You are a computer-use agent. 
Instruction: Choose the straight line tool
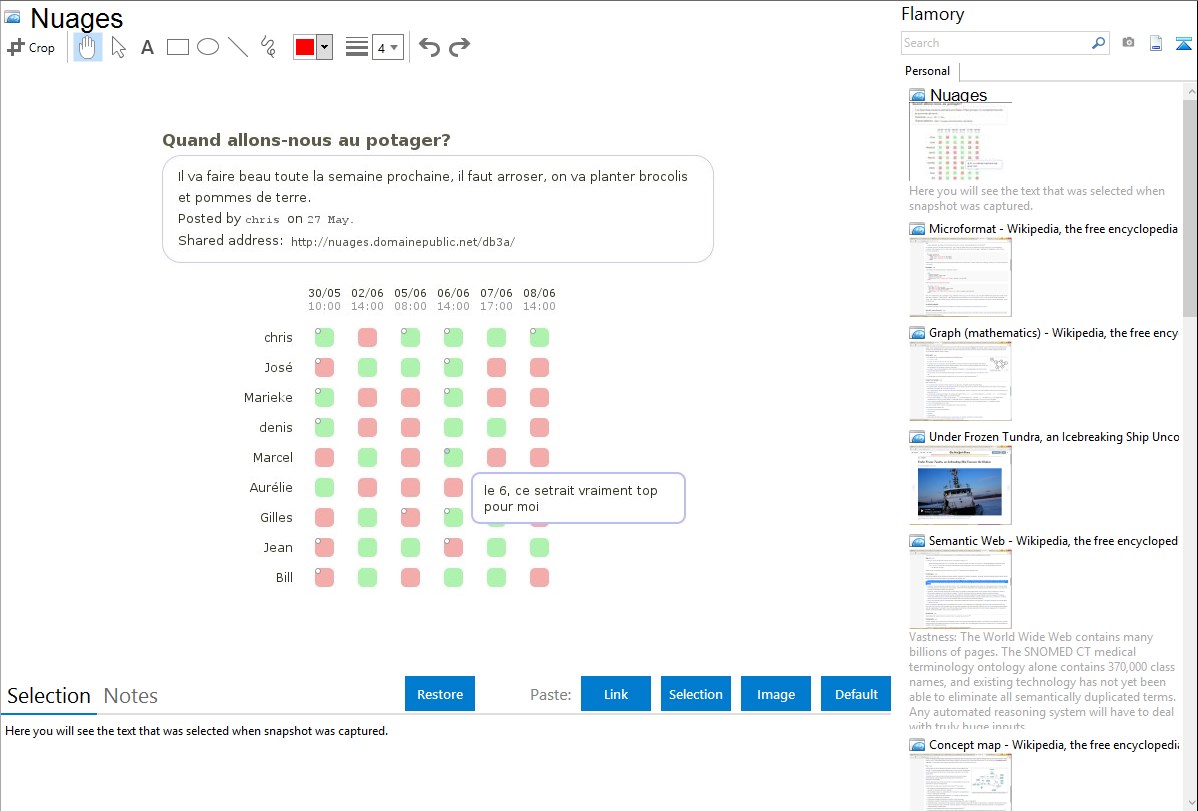coord(238,47)
